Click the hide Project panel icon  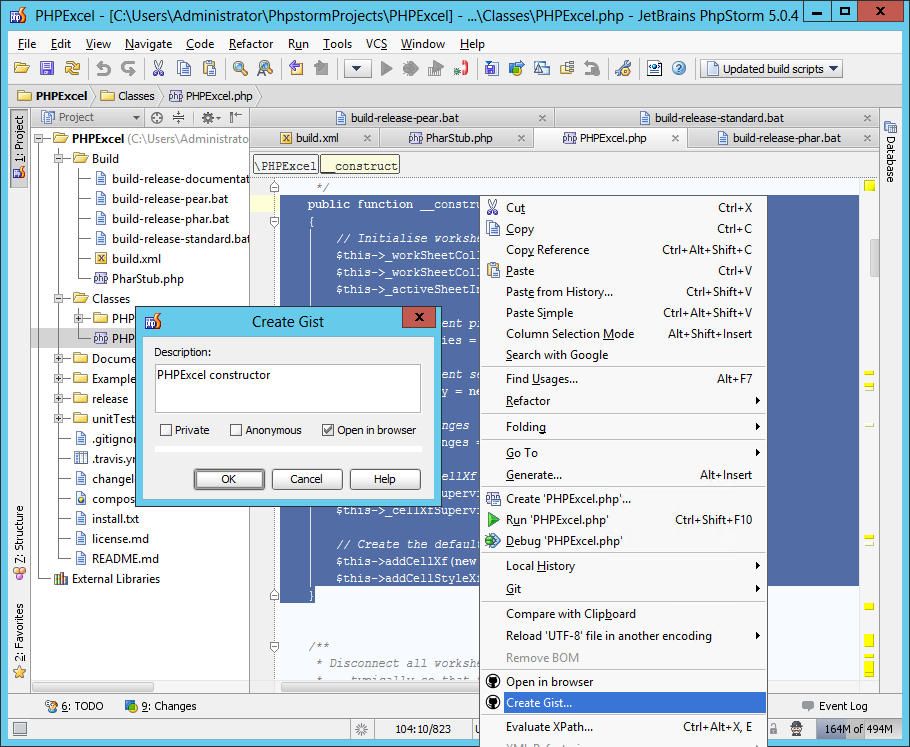point(235,118)
